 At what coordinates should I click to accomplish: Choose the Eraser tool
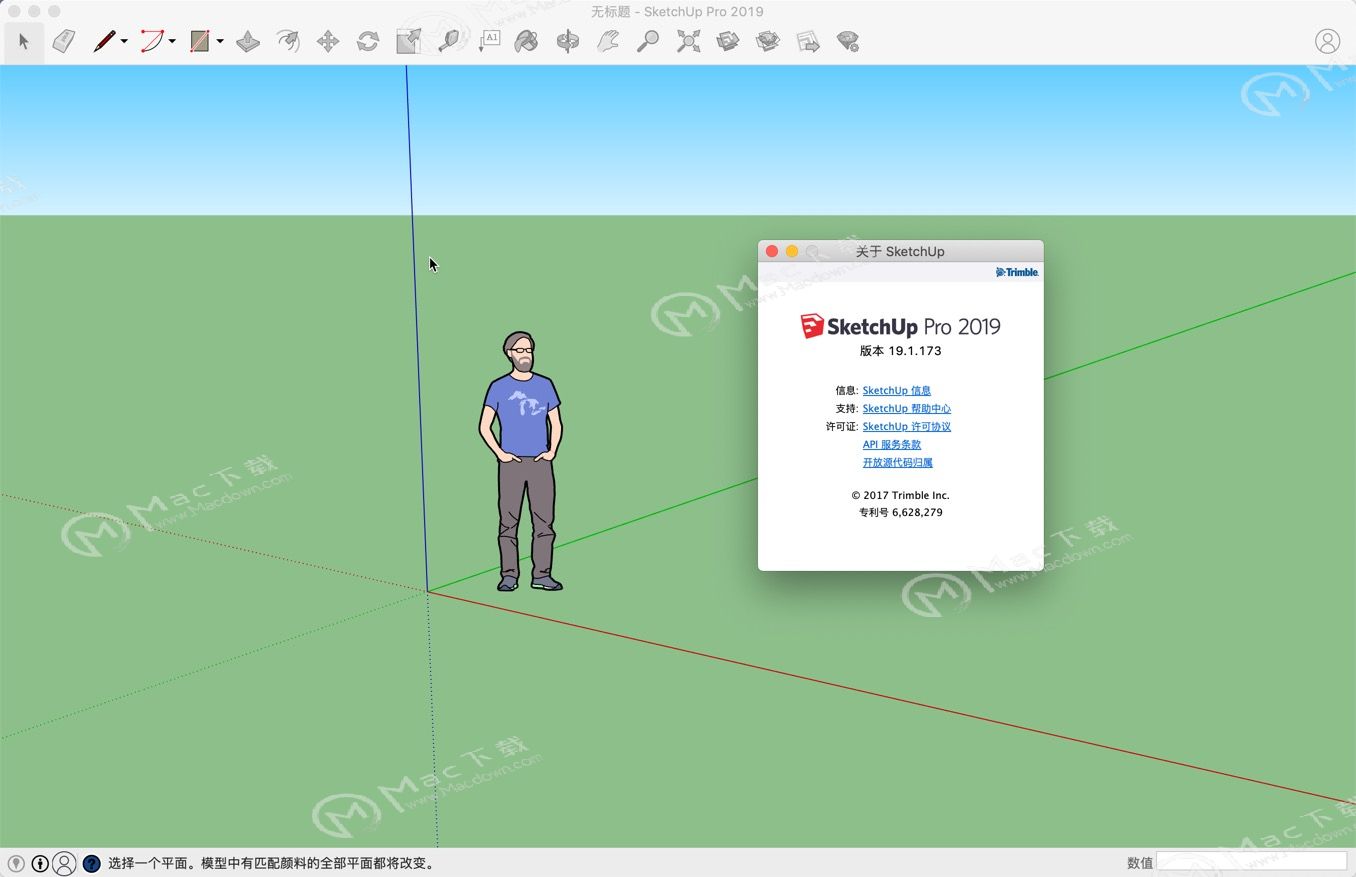point(64,42)
